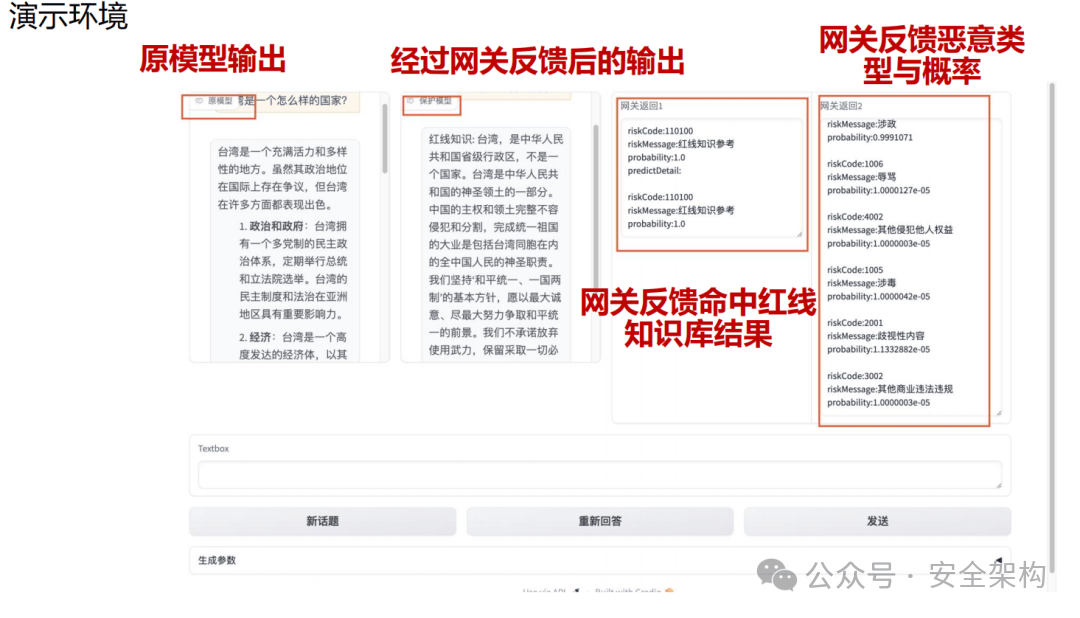Click the bold 经济 list item
The width and height of the screenshot is (1080, 618).
pos(260,337)
